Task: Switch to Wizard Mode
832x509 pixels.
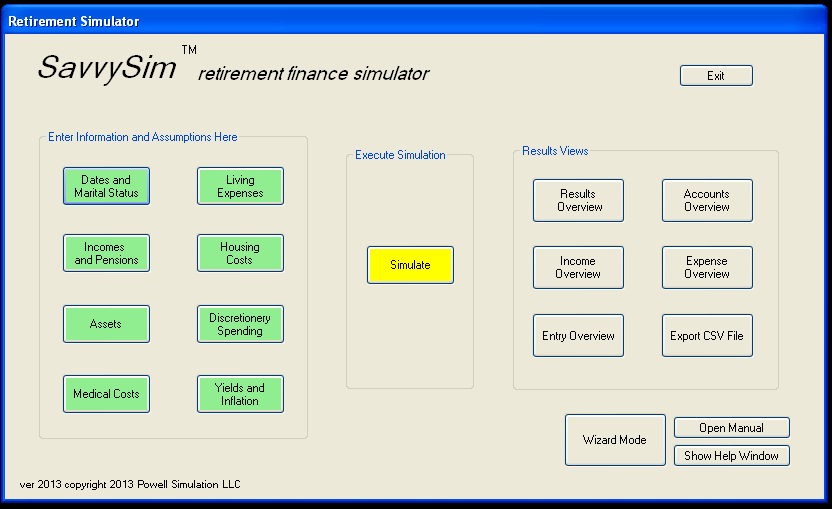Action: 615,440
